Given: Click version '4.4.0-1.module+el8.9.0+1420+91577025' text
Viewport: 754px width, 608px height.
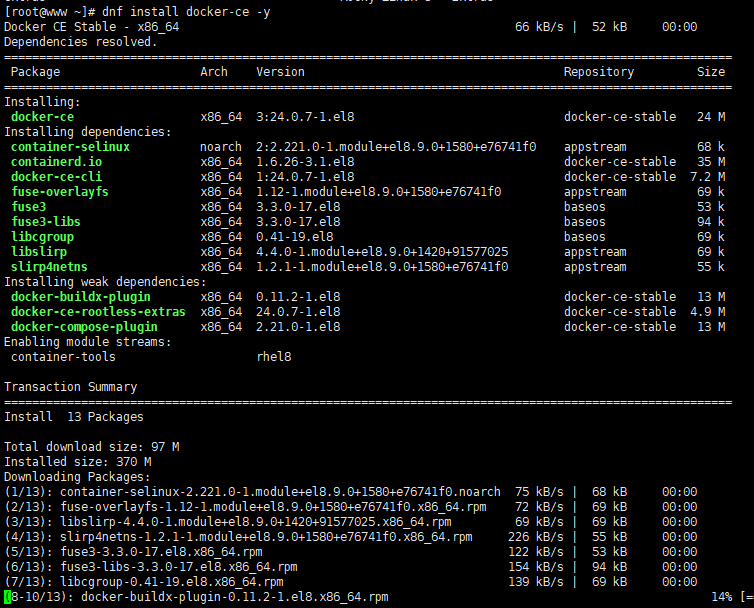Looking at the screenshot, I should pos(382,252).
